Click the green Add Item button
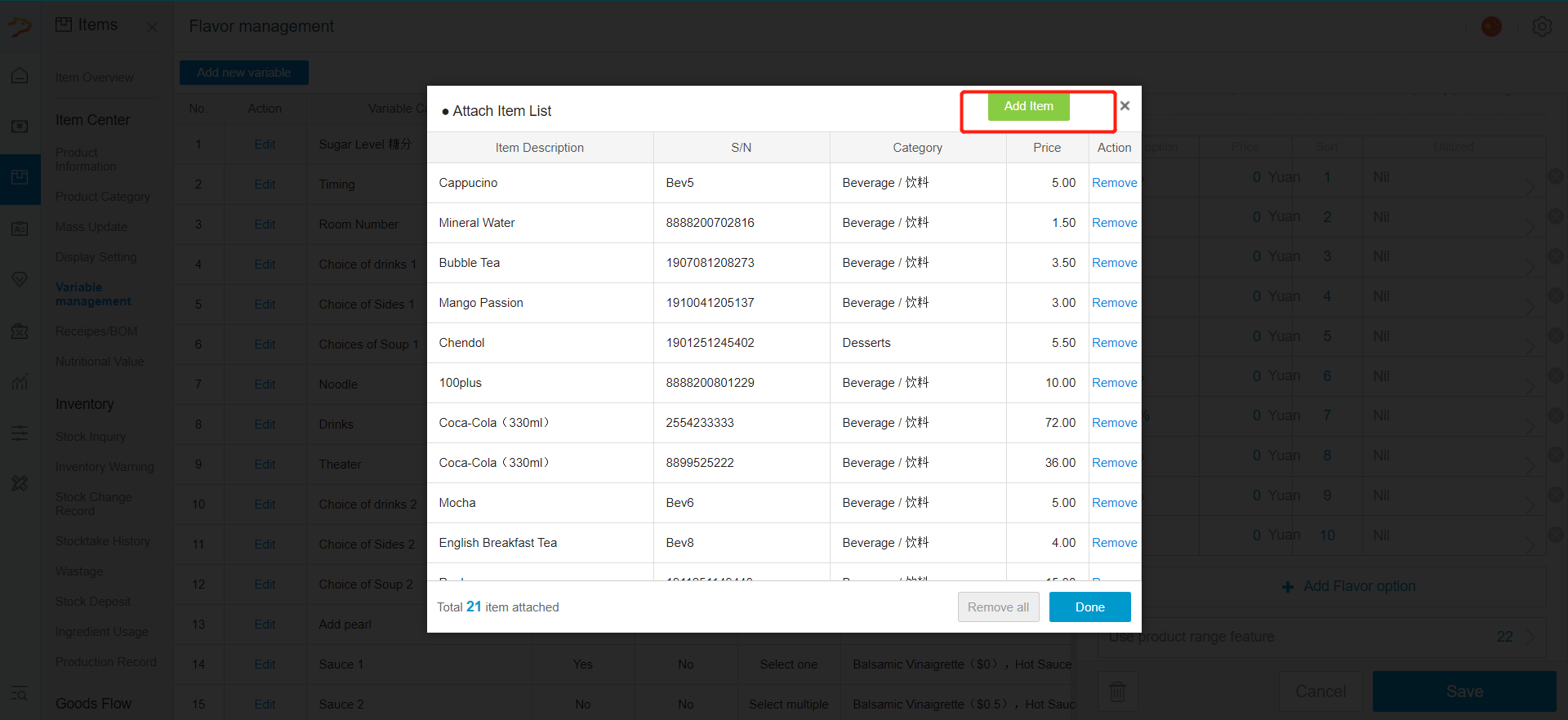 coord(1028,106)
